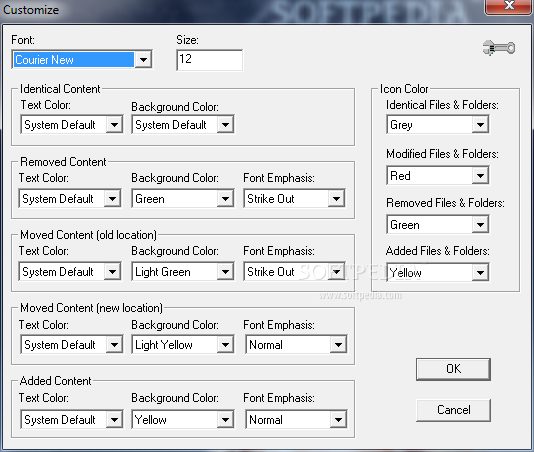Open Identical Files & Folders icon color dropdown
This screenshot has width=534, height=452.
(438, 124)
